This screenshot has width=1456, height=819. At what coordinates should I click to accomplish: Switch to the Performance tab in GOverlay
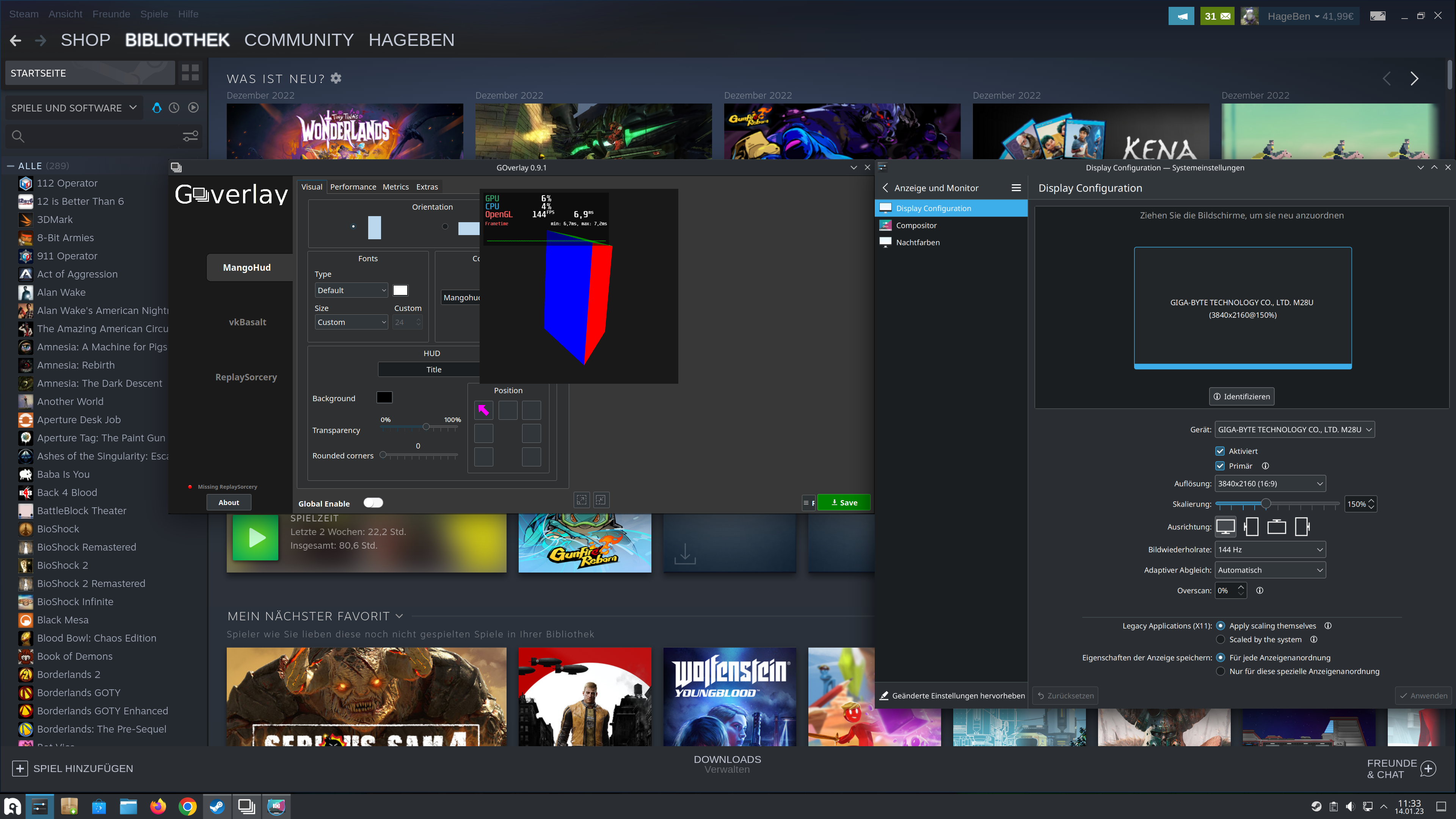353,187
